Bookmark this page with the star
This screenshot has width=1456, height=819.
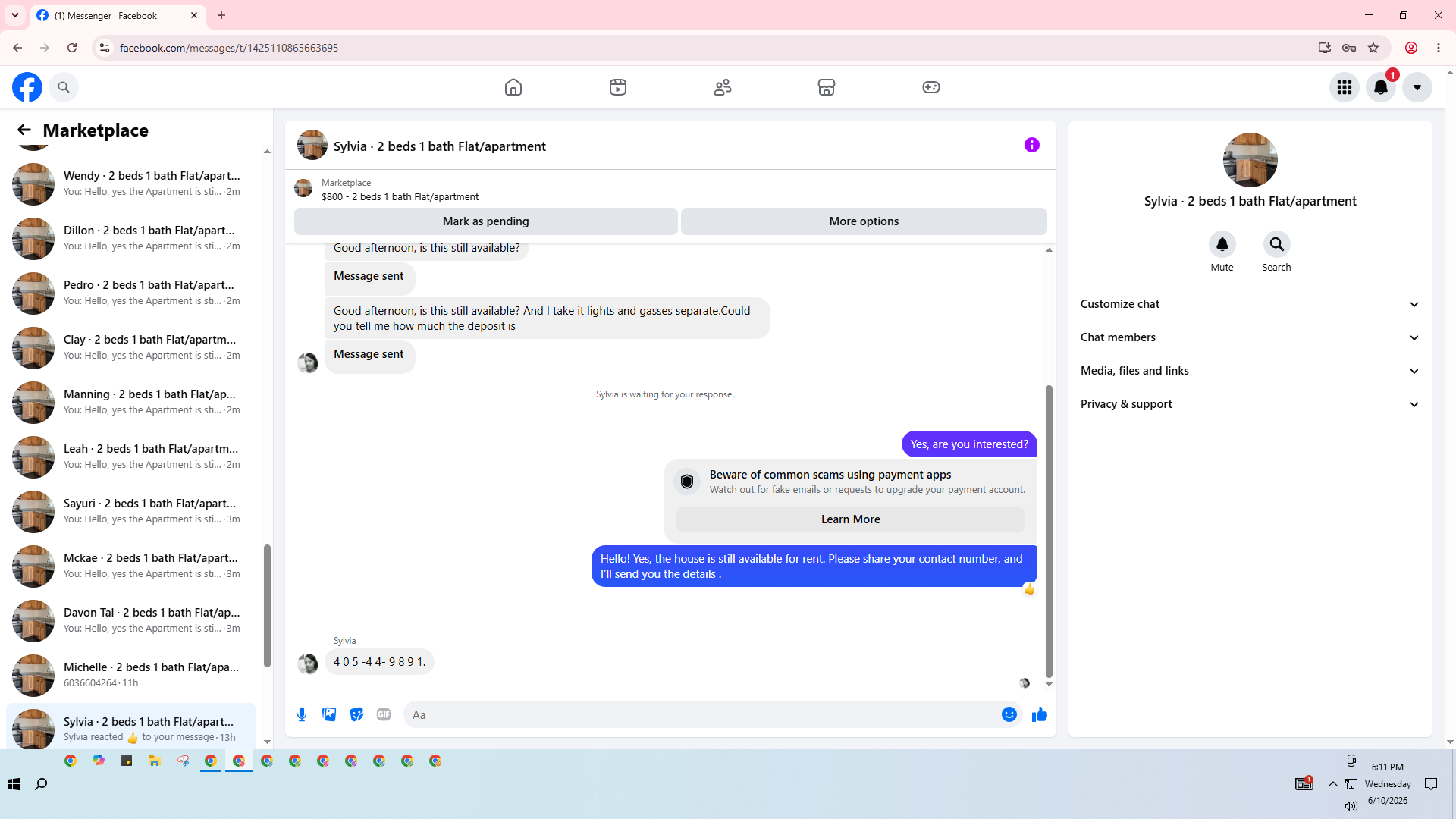point(1373,48)
